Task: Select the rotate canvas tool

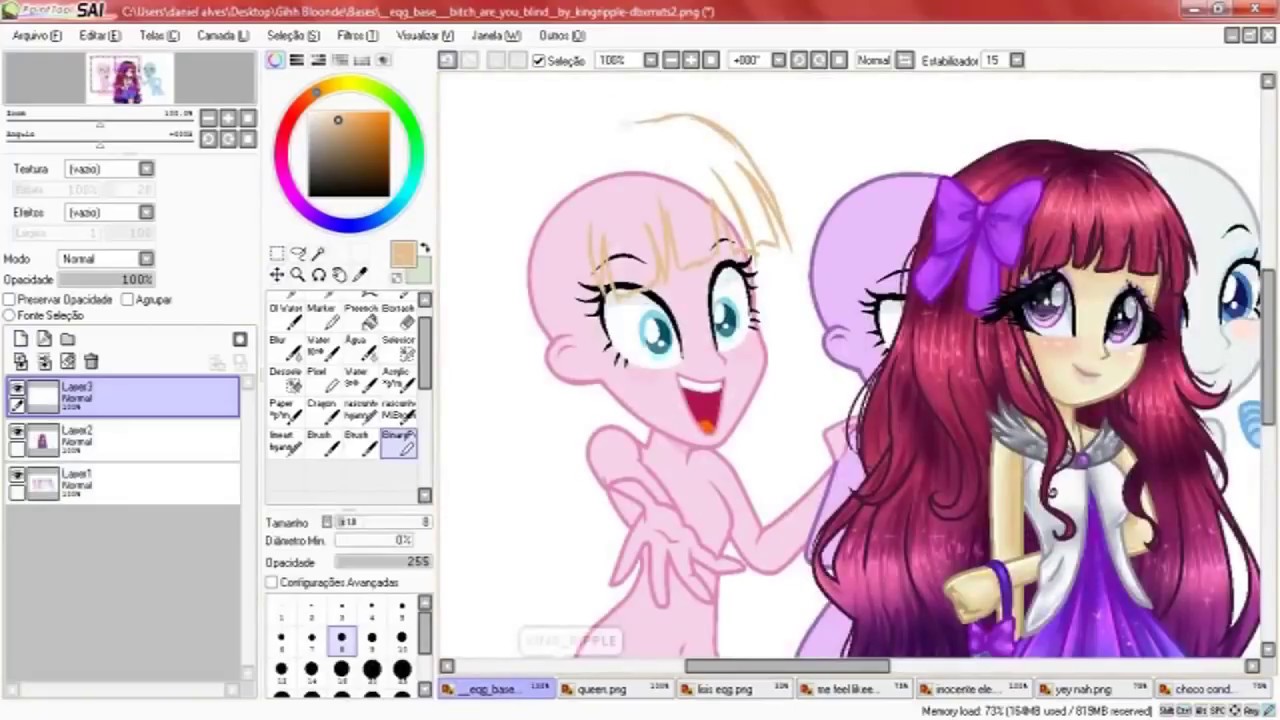Action: pos(318,275)
